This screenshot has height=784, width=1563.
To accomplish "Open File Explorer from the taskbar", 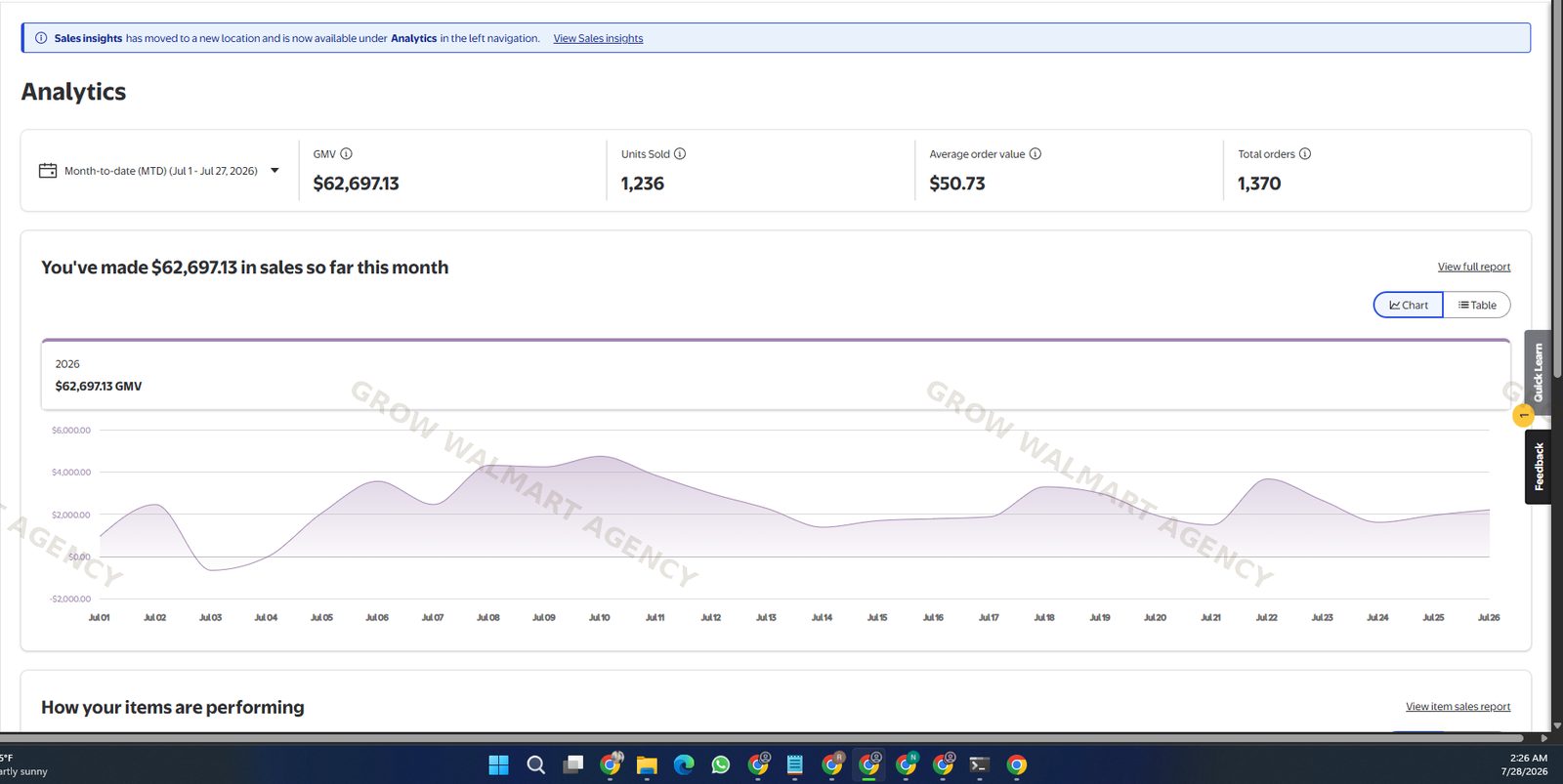I will click(647, 764).
